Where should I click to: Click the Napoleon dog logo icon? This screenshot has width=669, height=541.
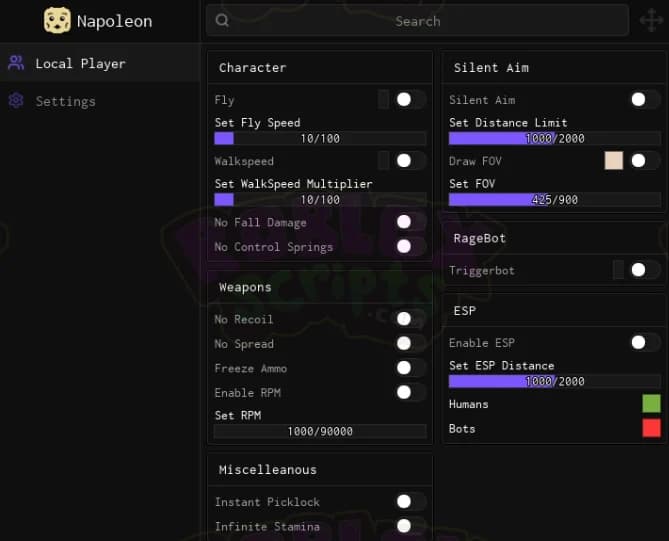(x=57, y=20)
